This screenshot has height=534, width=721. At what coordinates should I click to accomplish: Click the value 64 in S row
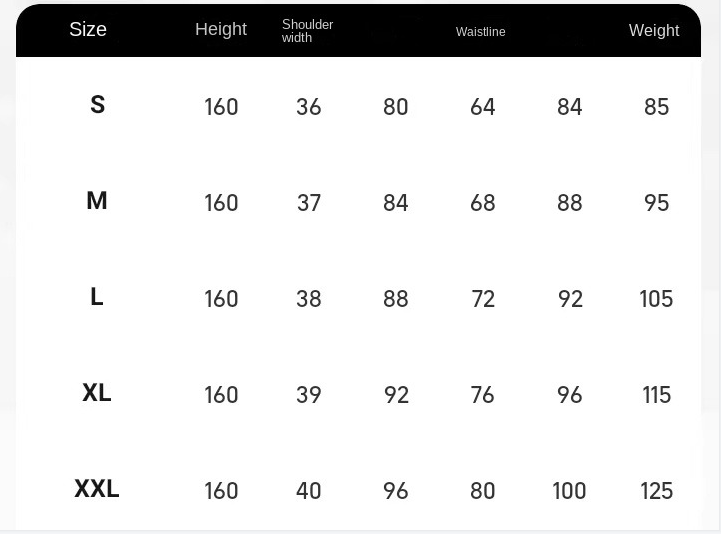click(483, 107)
